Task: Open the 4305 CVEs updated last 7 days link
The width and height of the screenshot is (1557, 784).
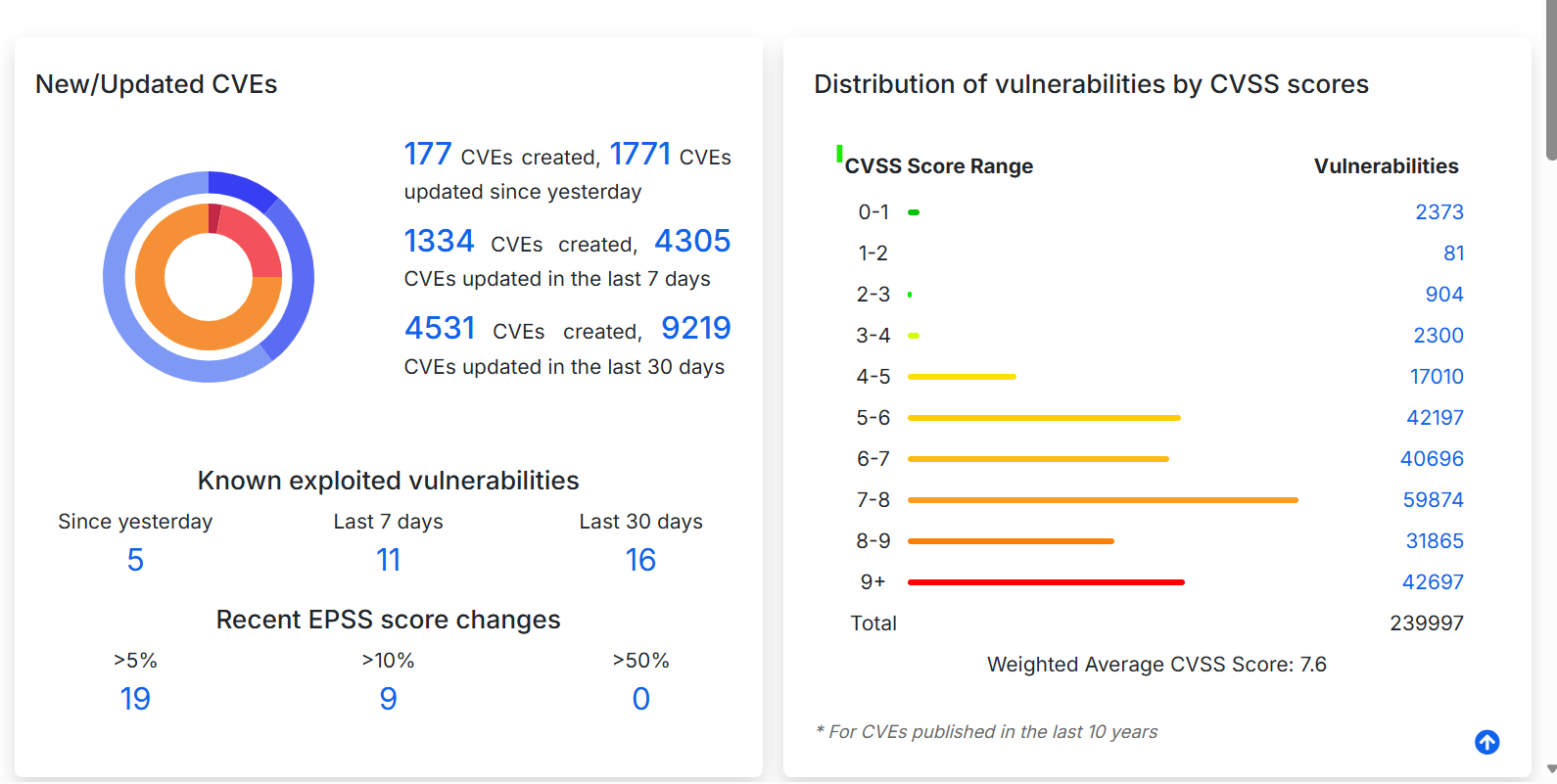Action: [x=692, y=241]
